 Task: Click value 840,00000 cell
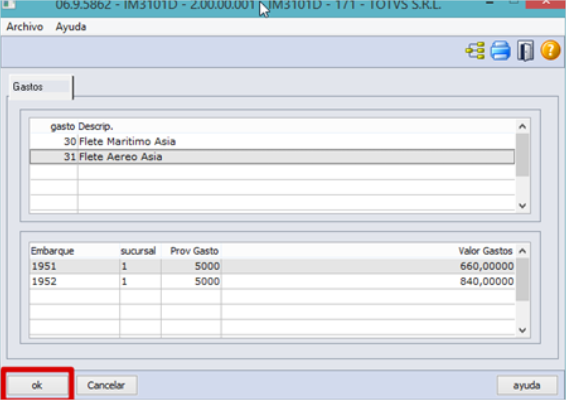368,282
